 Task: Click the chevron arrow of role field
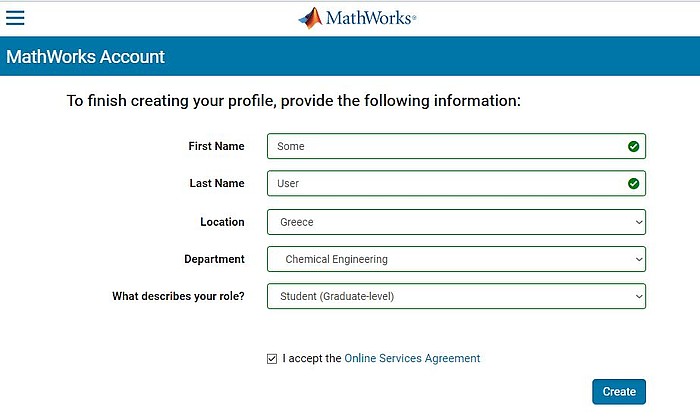click(x=639, y=297)
